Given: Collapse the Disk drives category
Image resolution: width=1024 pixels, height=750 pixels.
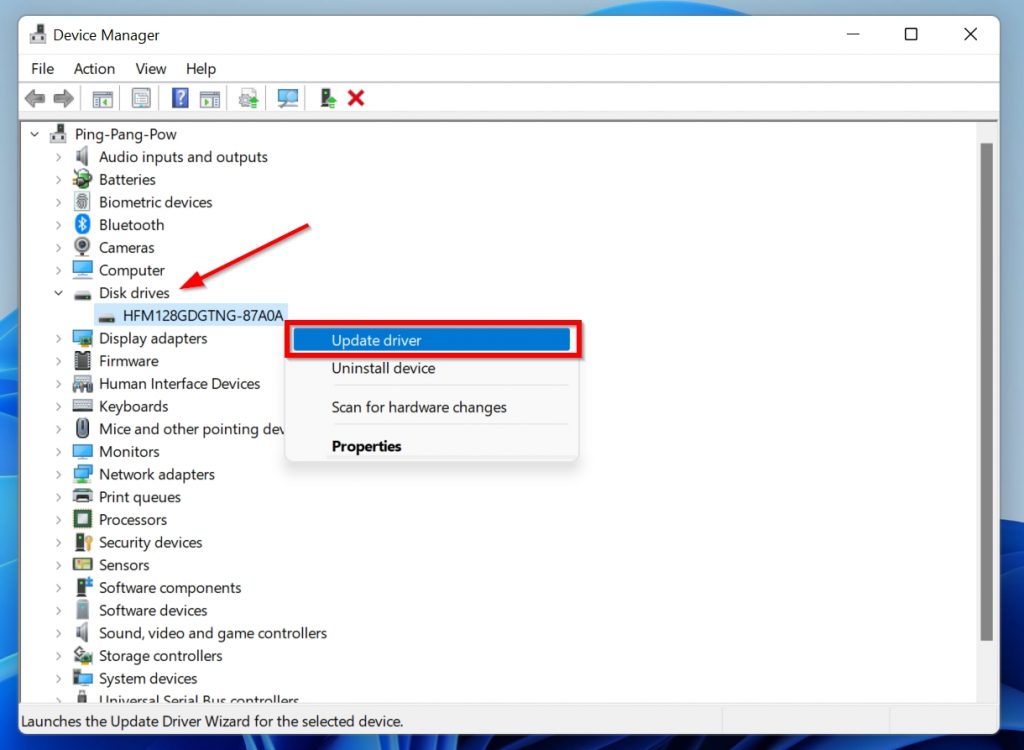Looking at the screenshot, I should pos(58,292).
